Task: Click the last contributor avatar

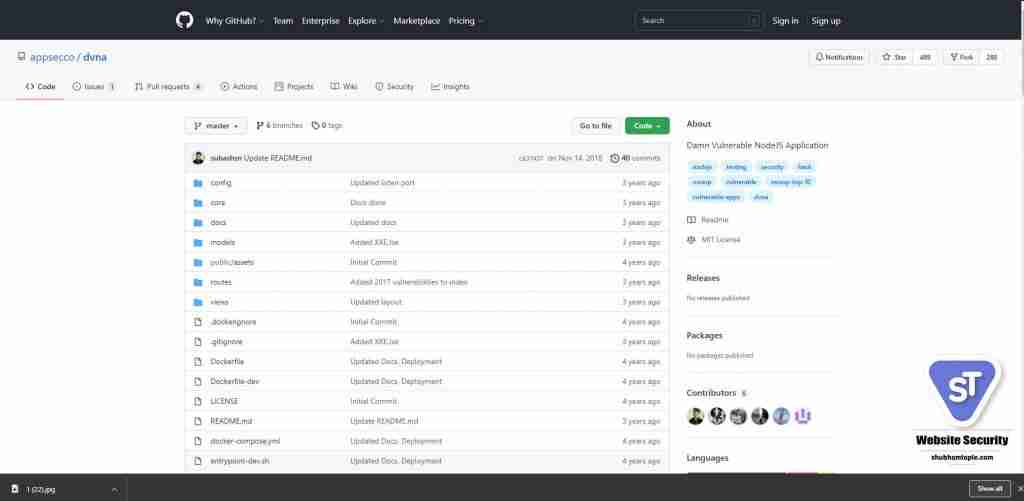Action: (803, 416)
